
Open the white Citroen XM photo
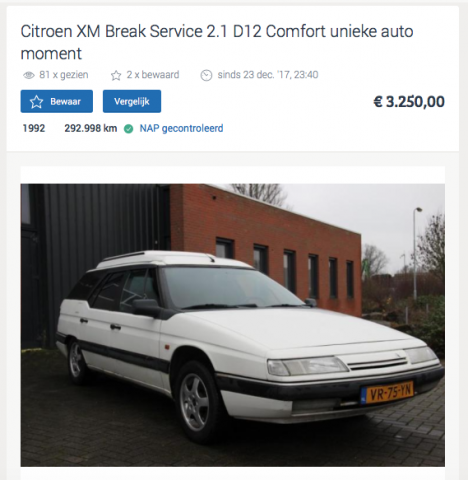[232, 325]
